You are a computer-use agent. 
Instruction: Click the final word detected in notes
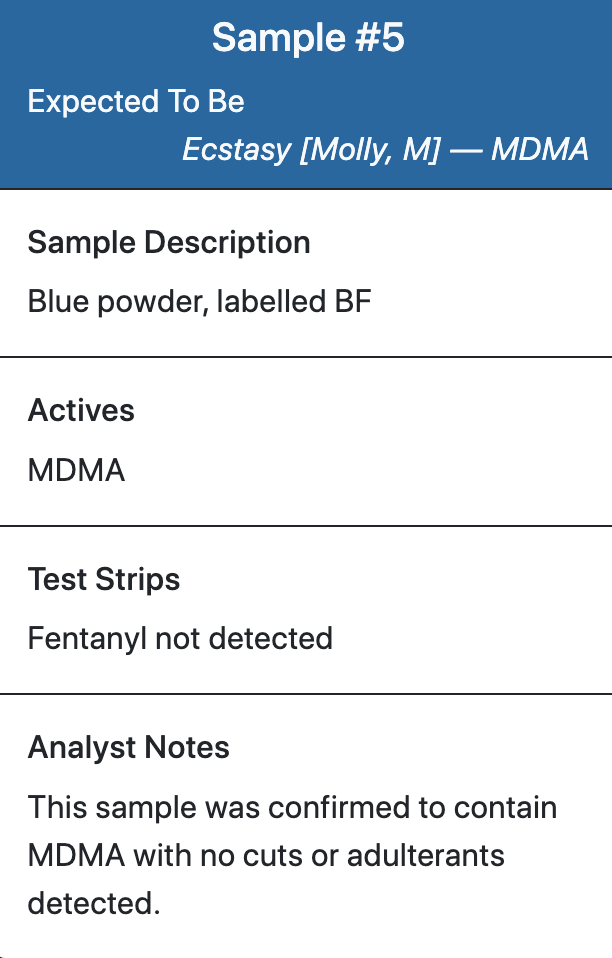(x=94, y=903)
